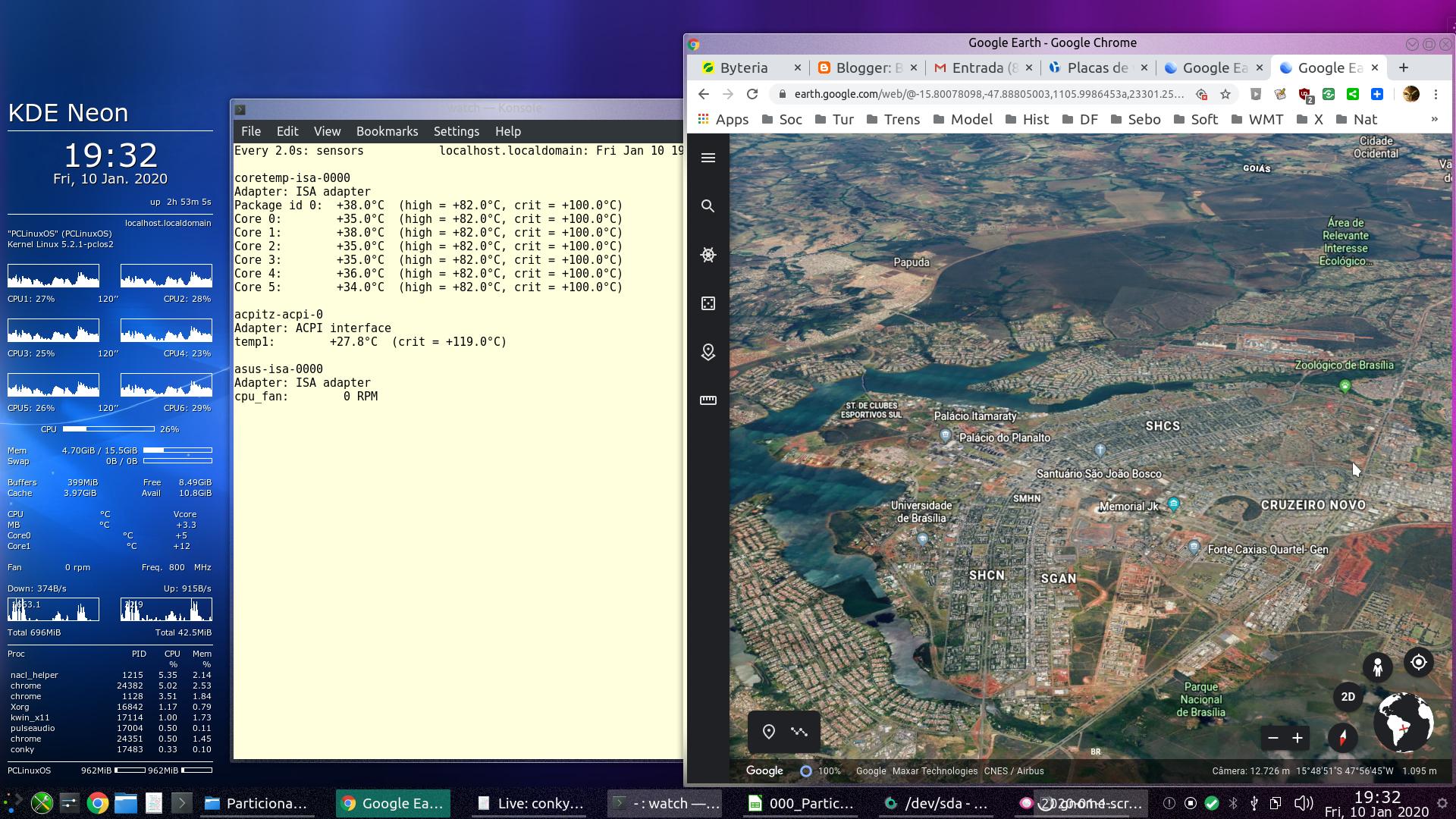
Task: Click the blue plus extension icon
Action: click(x=1377, y=94)
